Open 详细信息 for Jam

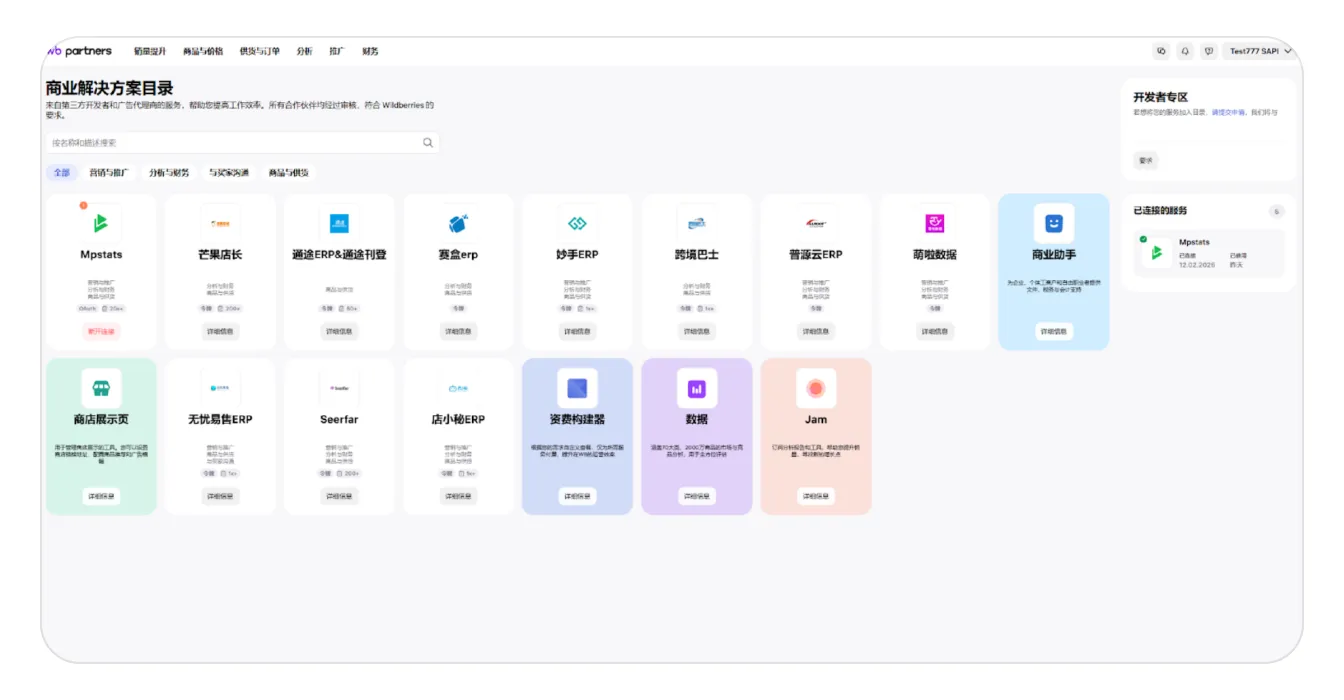tap(816, 496)
